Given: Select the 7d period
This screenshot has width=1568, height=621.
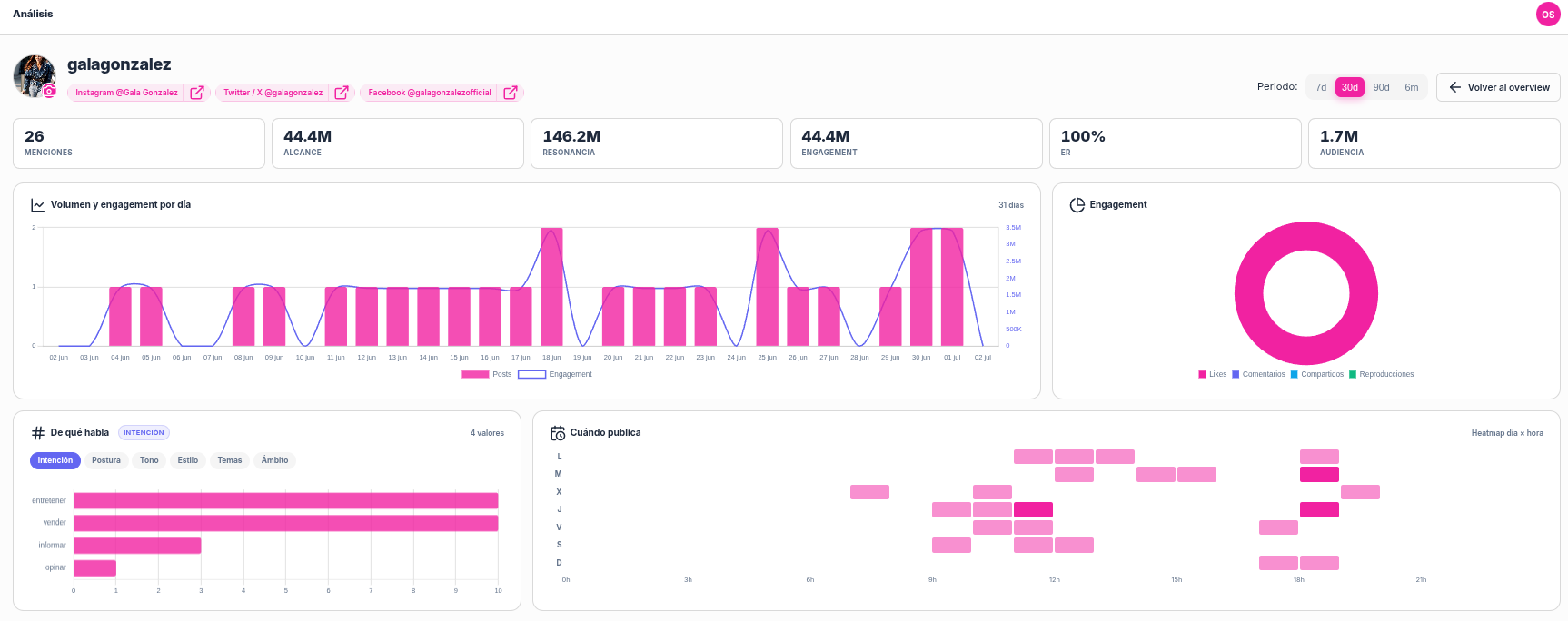Looking at the screenshot, I should 1321,87.
